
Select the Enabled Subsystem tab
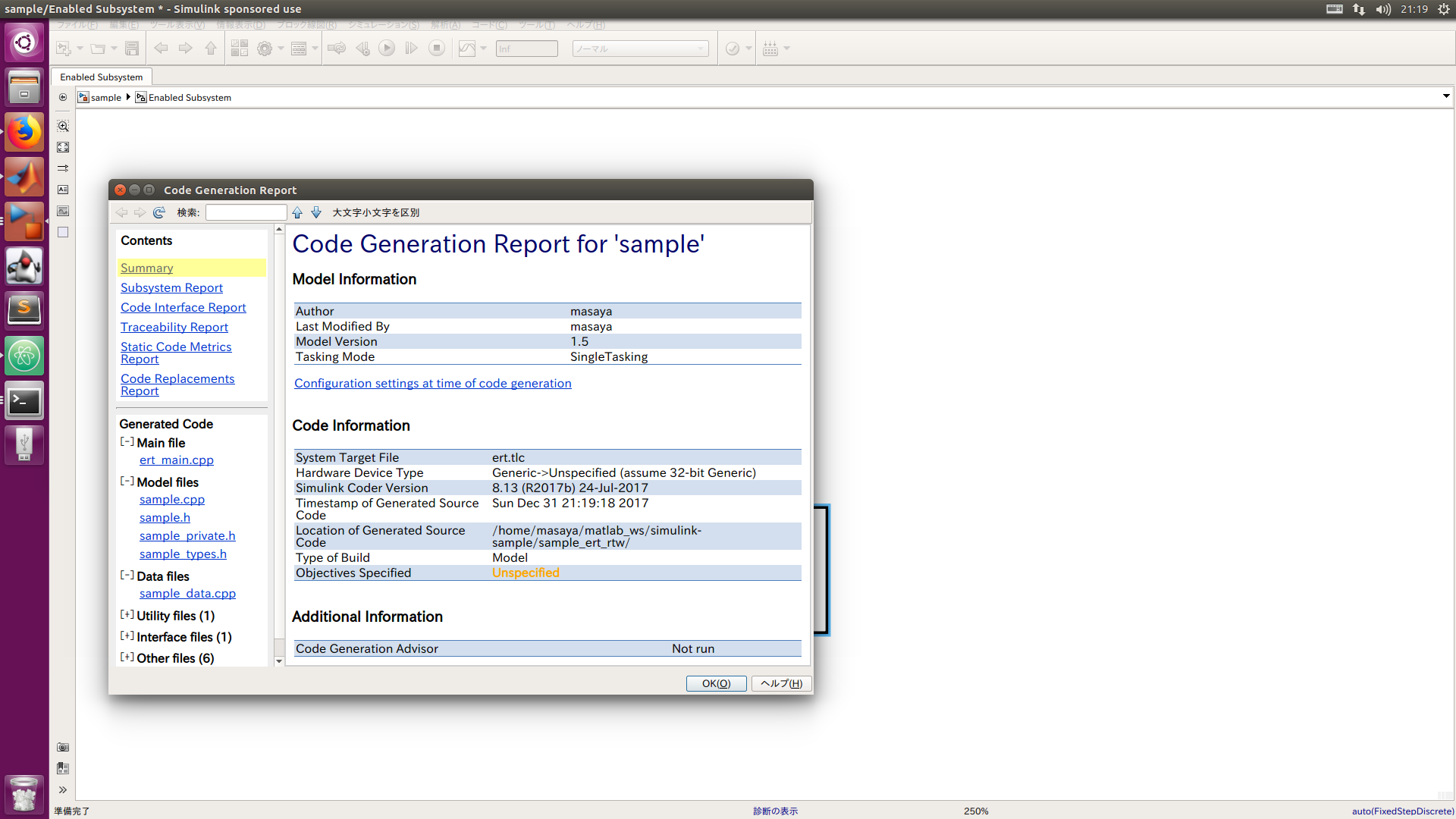(101, 77)
